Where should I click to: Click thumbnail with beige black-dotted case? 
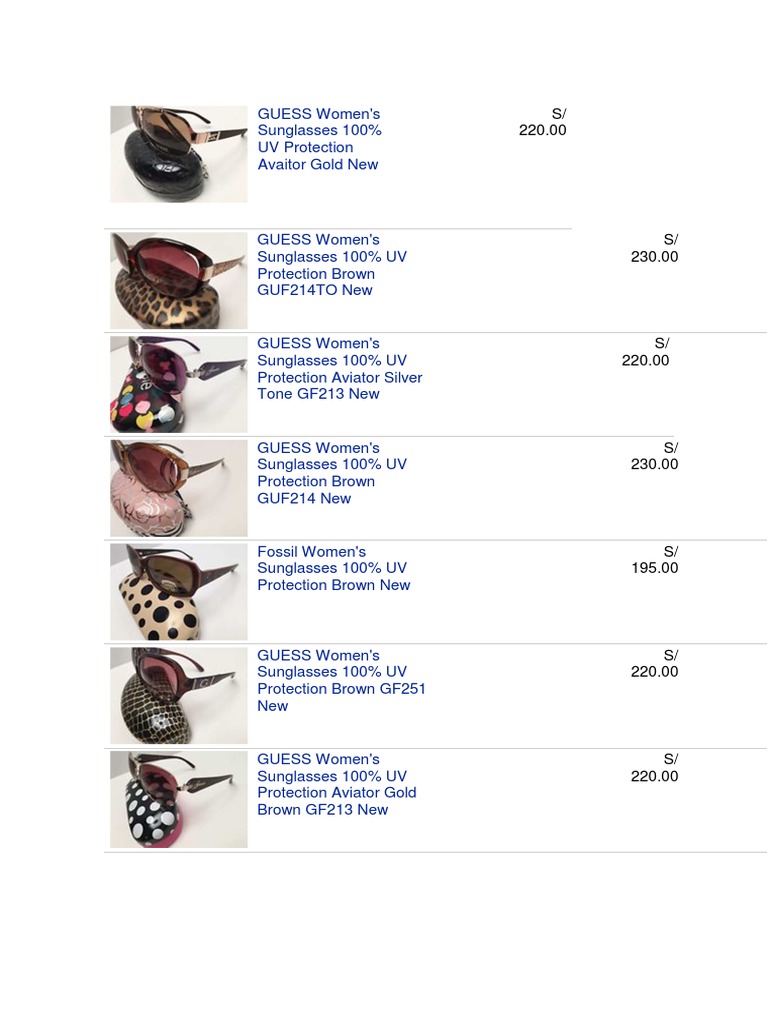pyautogui.click(x=179, y=592)
